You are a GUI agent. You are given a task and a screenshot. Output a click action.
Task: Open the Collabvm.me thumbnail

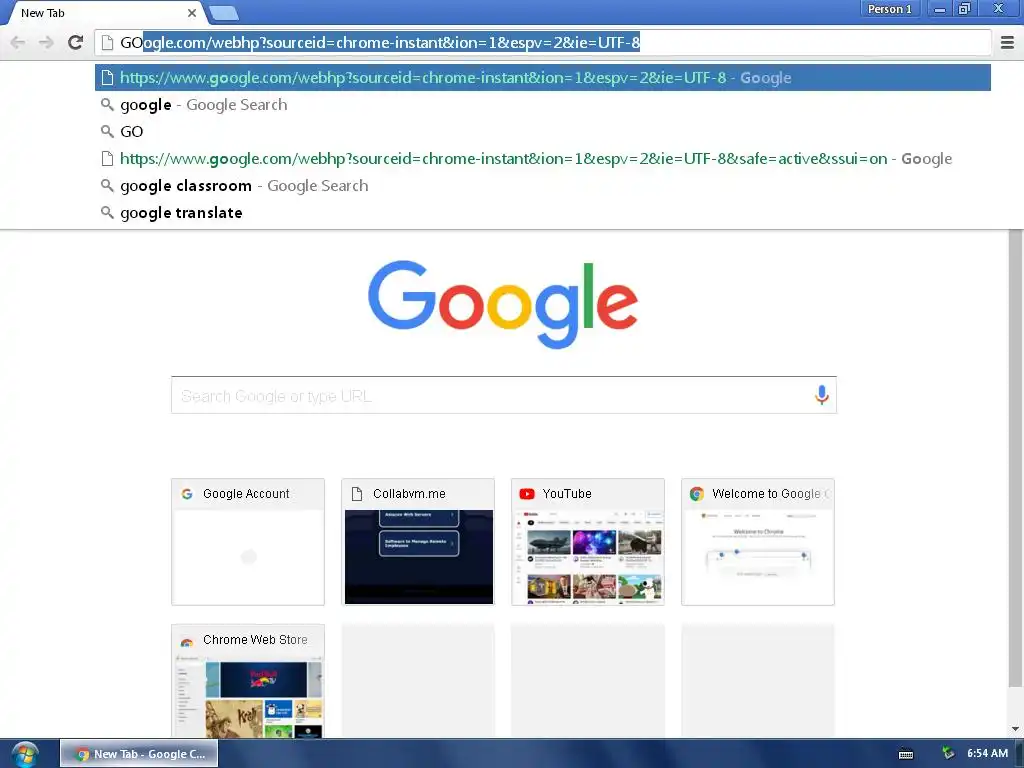point(418,542)
